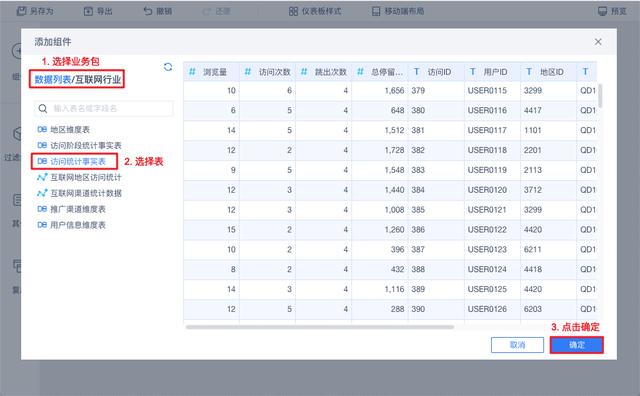Focus the table name search field
640x396 pixels.
tap(104, 109)
